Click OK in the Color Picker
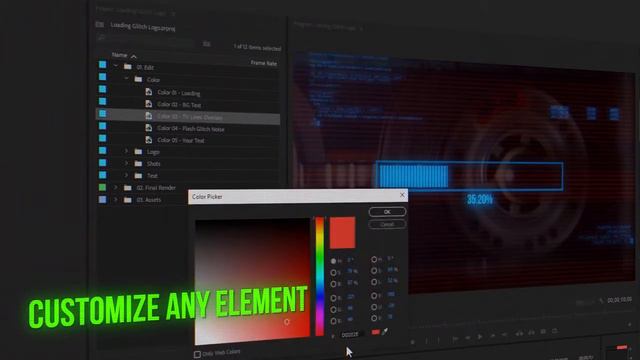Image resolution: width=640 pixels, height=360 pixels. (x=387, y=212)
